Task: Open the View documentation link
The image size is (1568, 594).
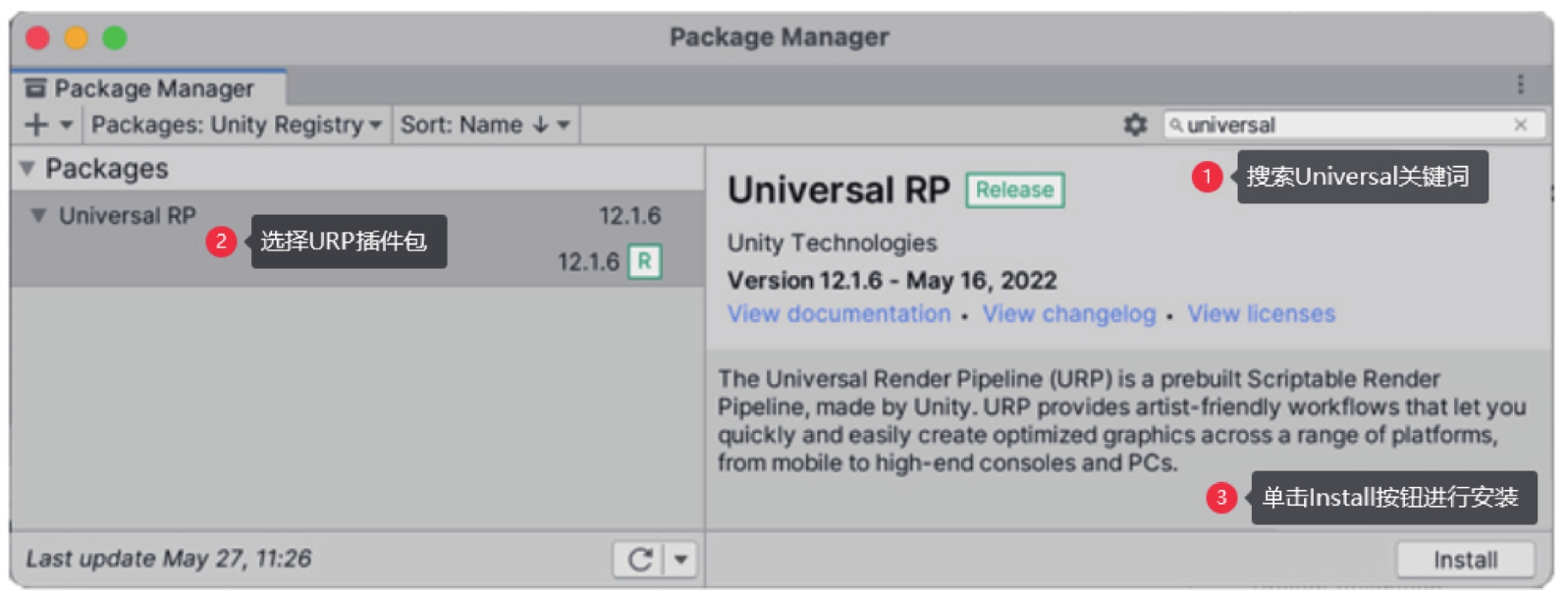Action: (x=838, y=314)
